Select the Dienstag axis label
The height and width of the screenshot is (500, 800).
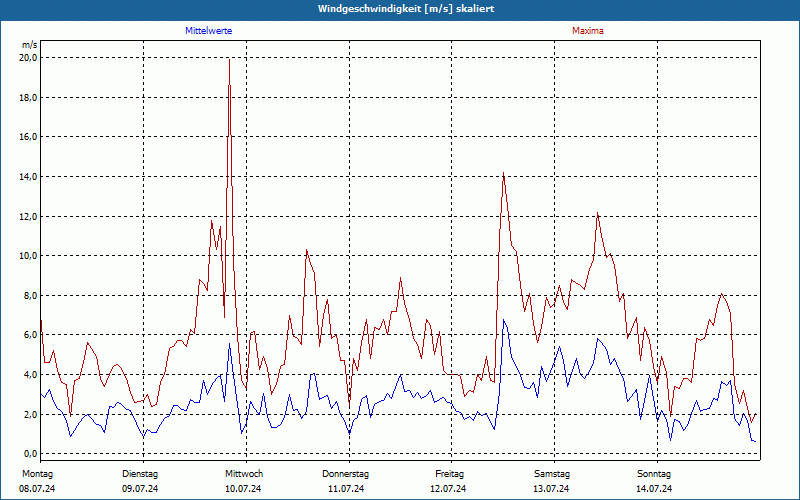point(140,474)
